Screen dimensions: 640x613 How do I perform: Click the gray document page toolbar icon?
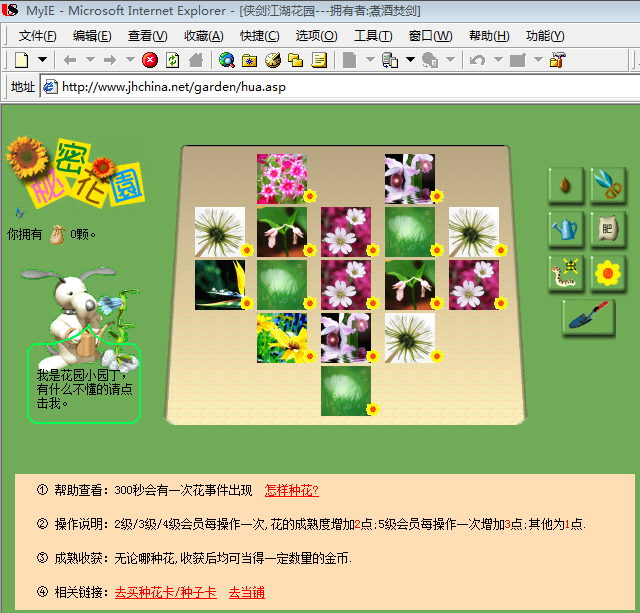point(349,60)
